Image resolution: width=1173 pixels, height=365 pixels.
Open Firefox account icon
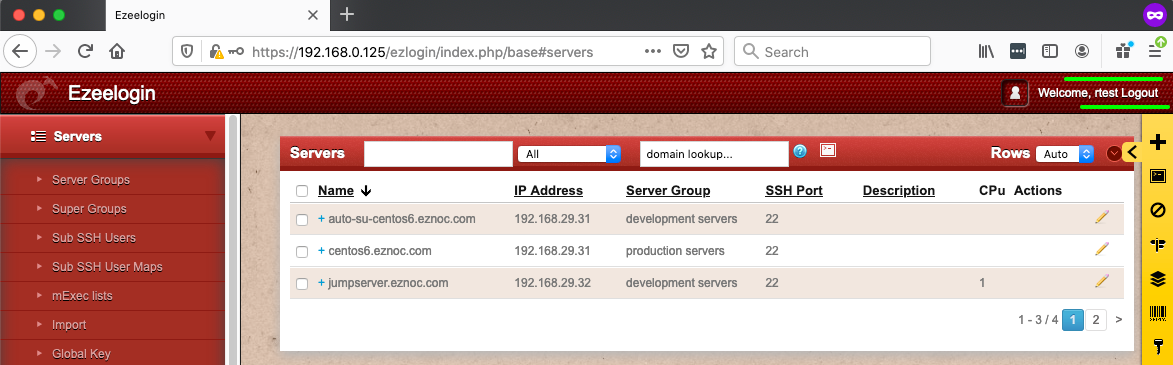[1082, 52]
